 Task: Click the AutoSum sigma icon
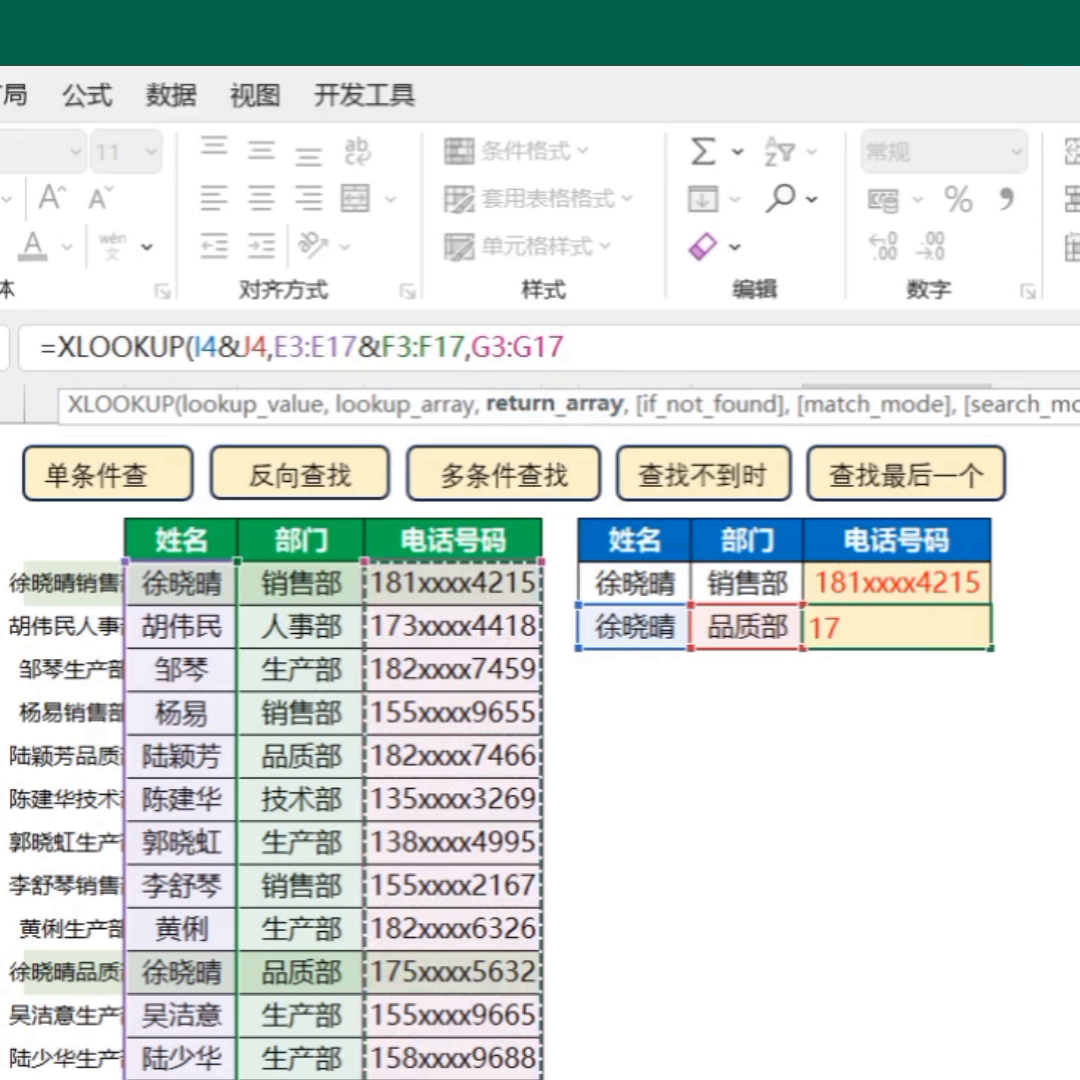(x=703, y=152)
